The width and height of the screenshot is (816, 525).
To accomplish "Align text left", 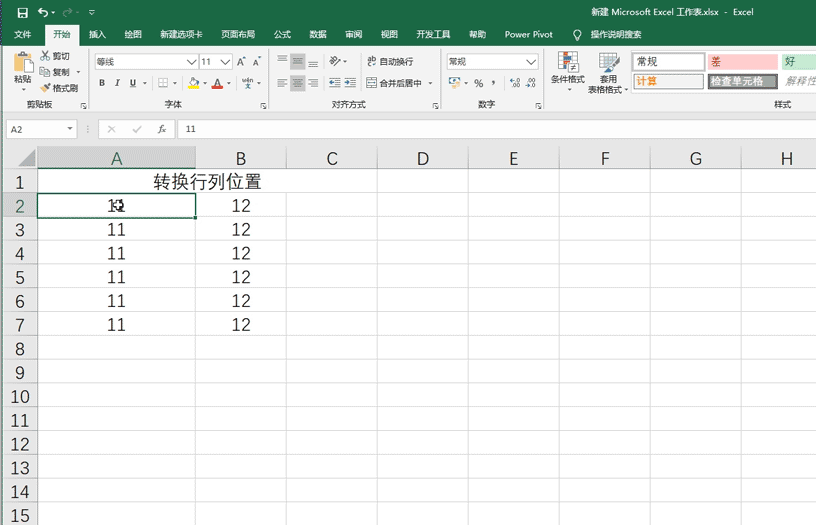I will tap(282, 83).
